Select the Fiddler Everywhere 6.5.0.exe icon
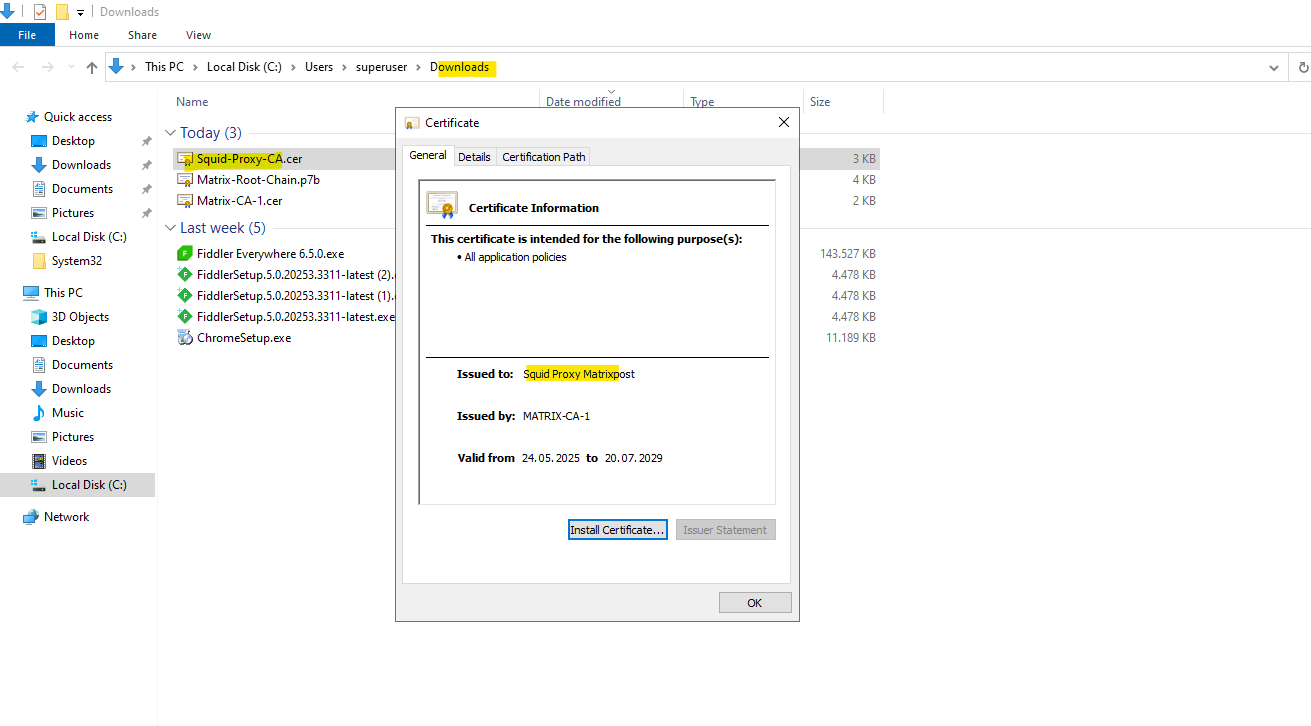Image resolution: width=1311 pixels, height=726 pixels. coord(185,254)
